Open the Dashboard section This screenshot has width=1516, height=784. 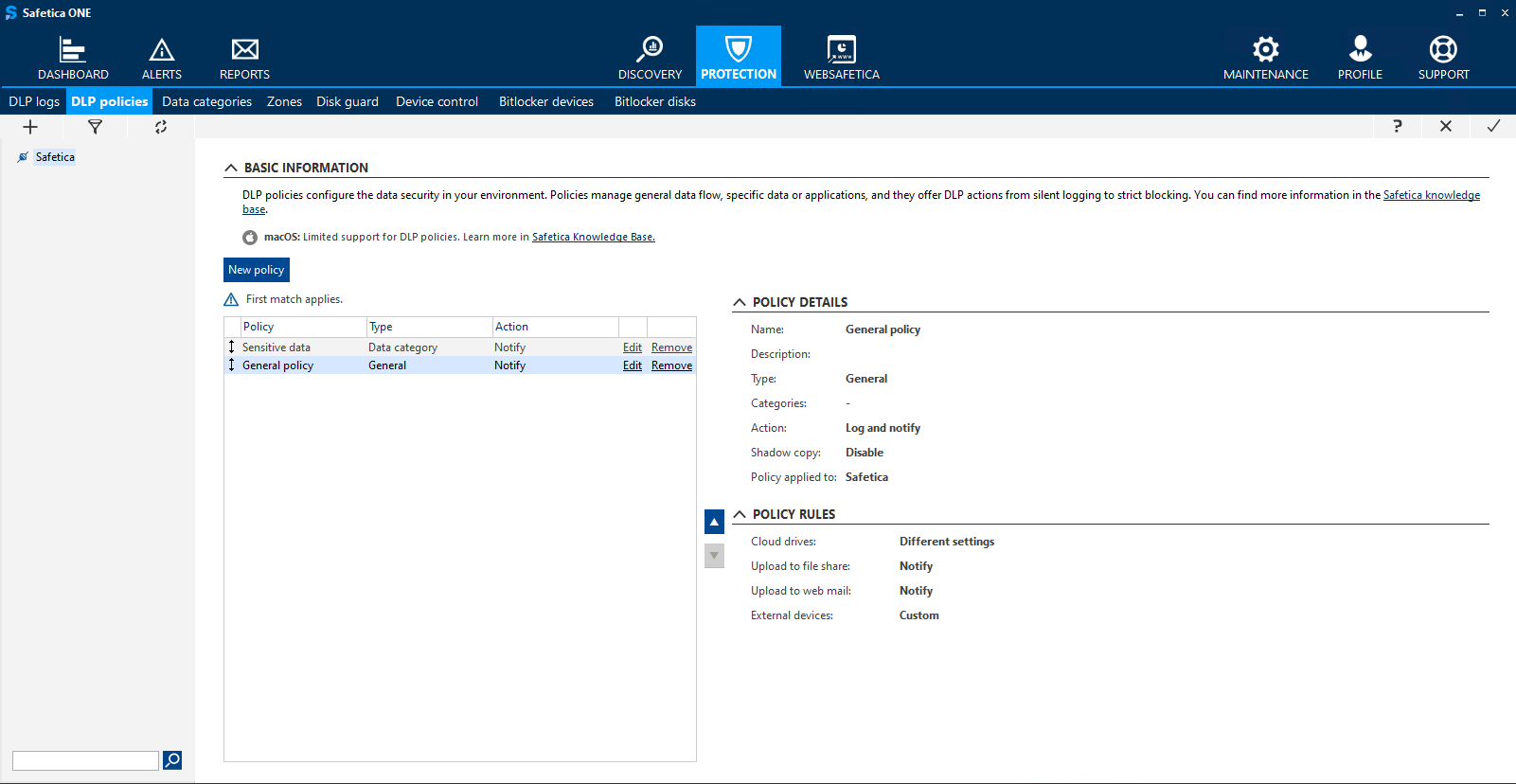[x=73, y=58]
